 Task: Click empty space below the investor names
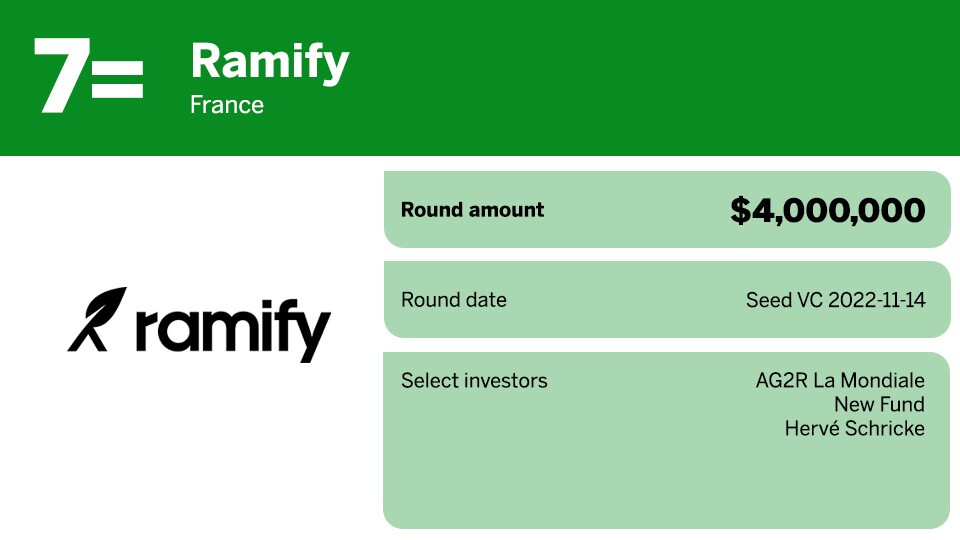click(x=665, y=485)
